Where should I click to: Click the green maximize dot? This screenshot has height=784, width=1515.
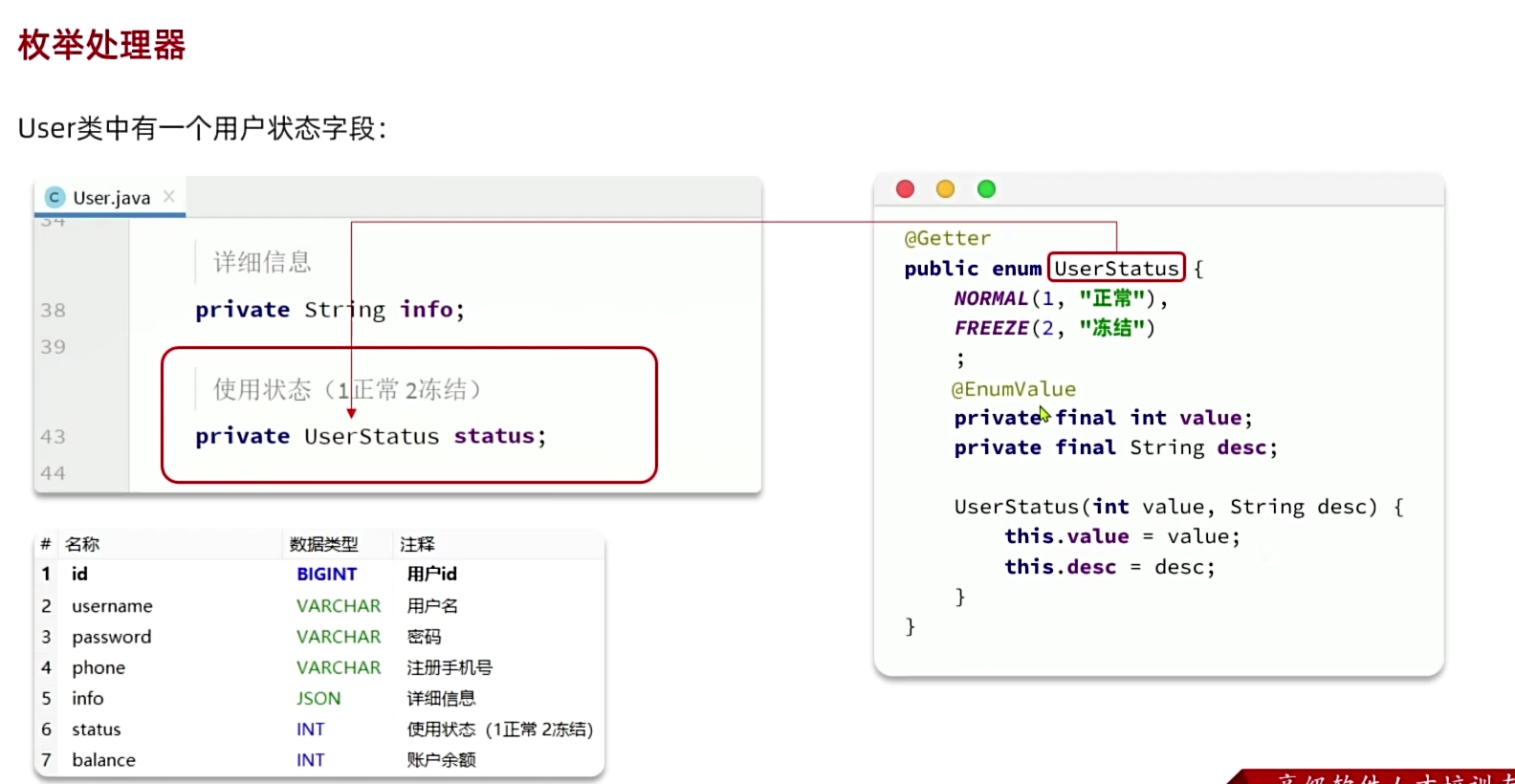[x=986, y=189]
